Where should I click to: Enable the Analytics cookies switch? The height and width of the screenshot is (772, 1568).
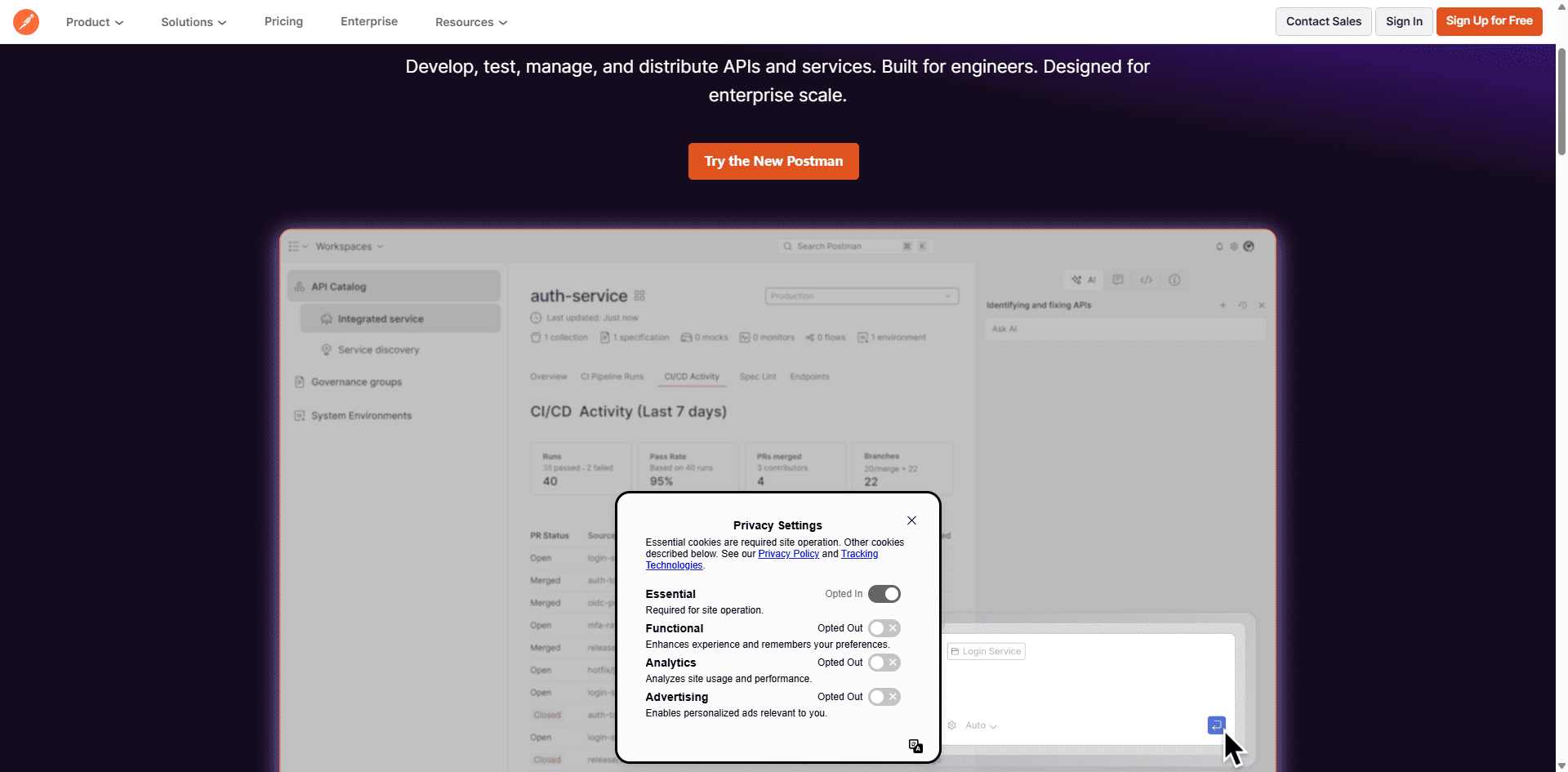pyautogui.click(x=884, y=663)
